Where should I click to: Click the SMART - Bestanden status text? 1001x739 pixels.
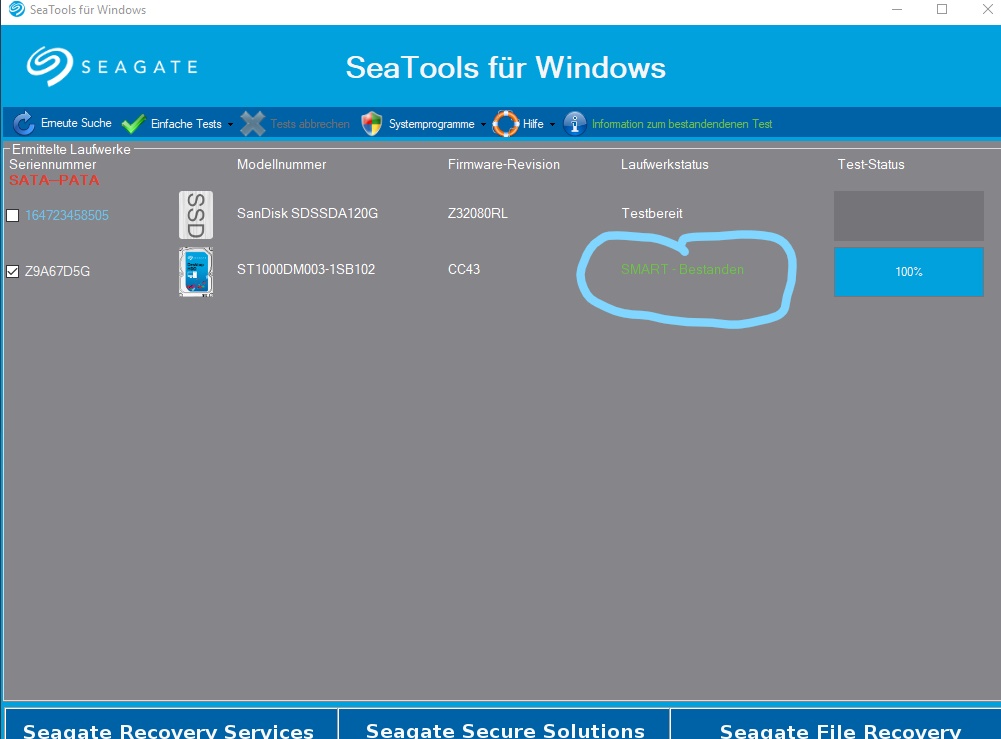point(682,269)
